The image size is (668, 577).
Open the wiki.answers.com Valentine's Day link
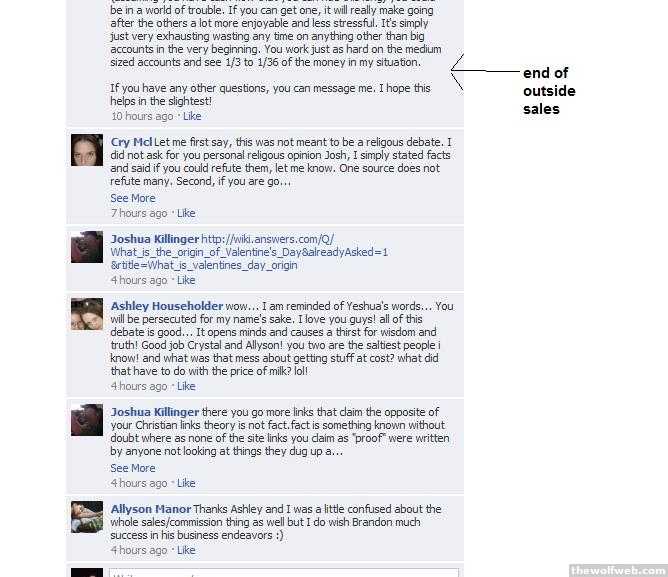pyautogui.click(x=249, y=252)
